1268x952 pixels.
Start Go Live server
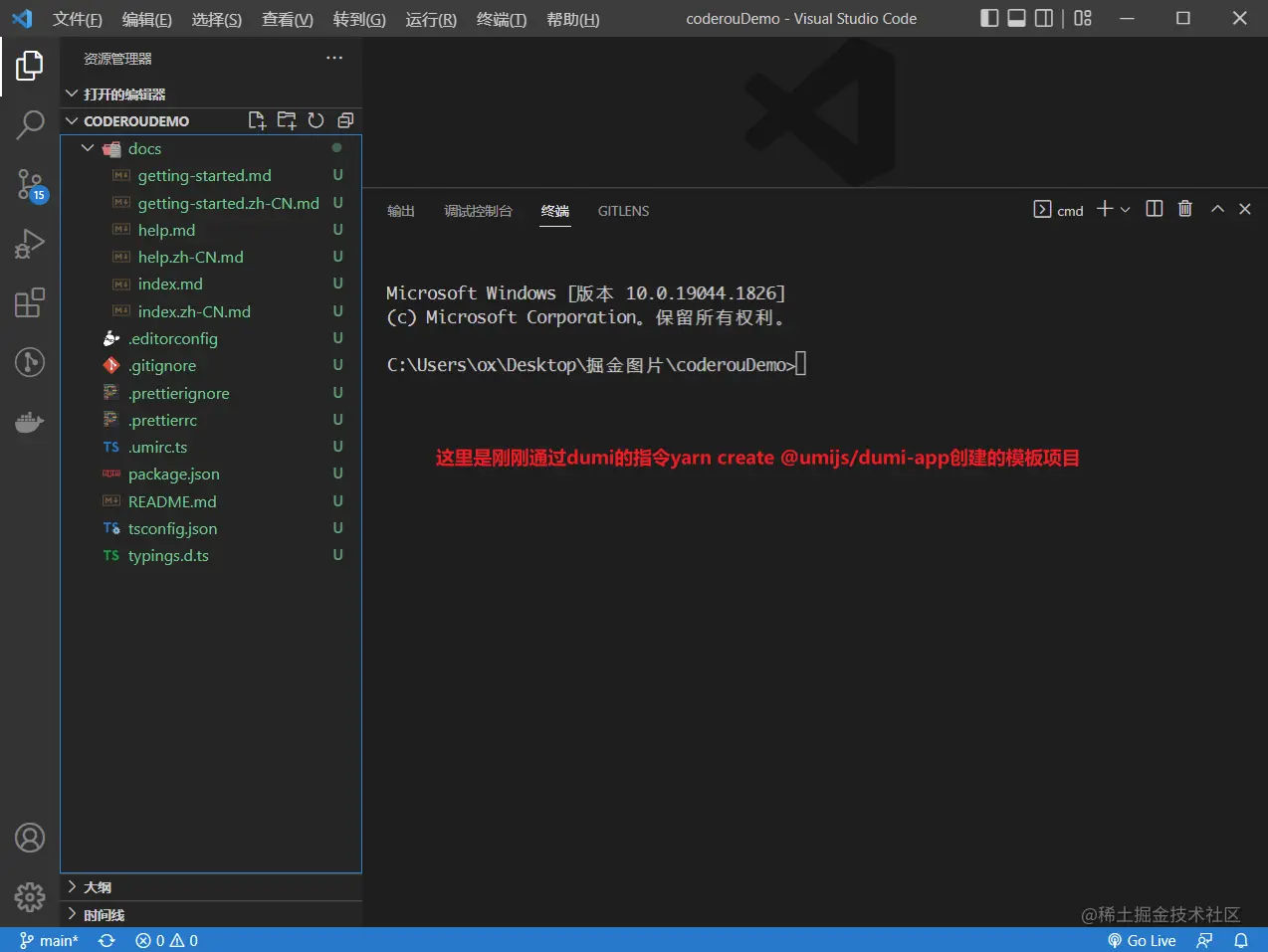coord(1142,940)
